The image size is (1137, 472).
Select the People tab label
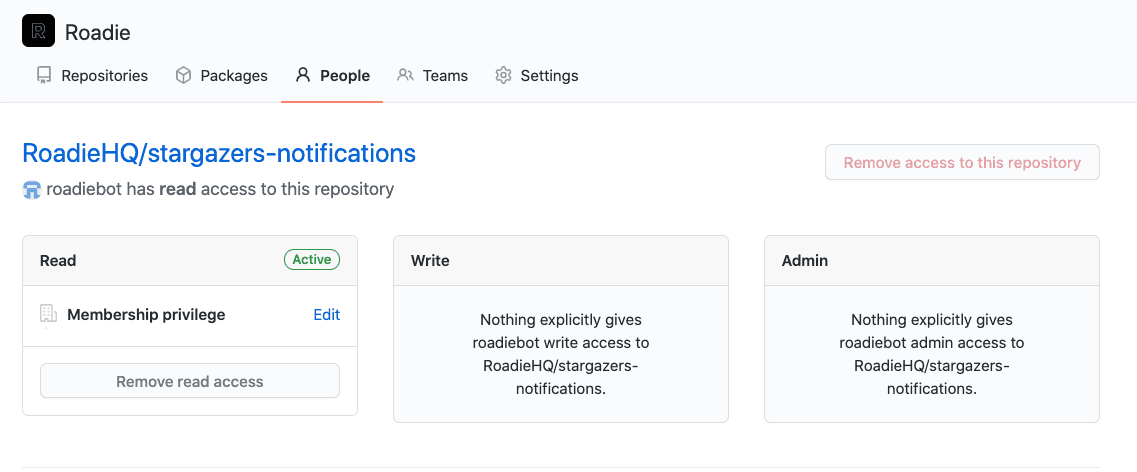coord(345,75)
